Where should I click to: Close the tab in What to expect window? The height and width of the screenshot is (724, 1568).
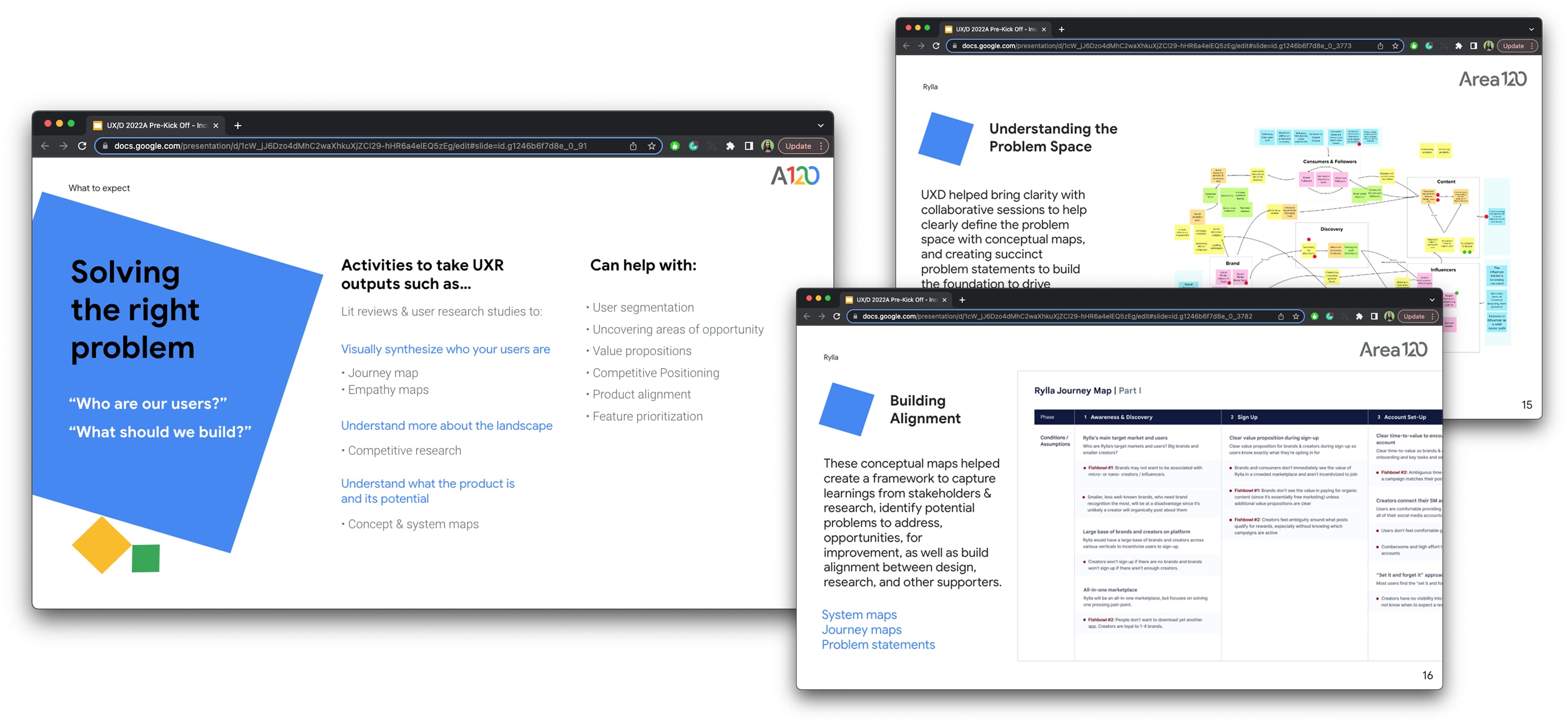215,125
